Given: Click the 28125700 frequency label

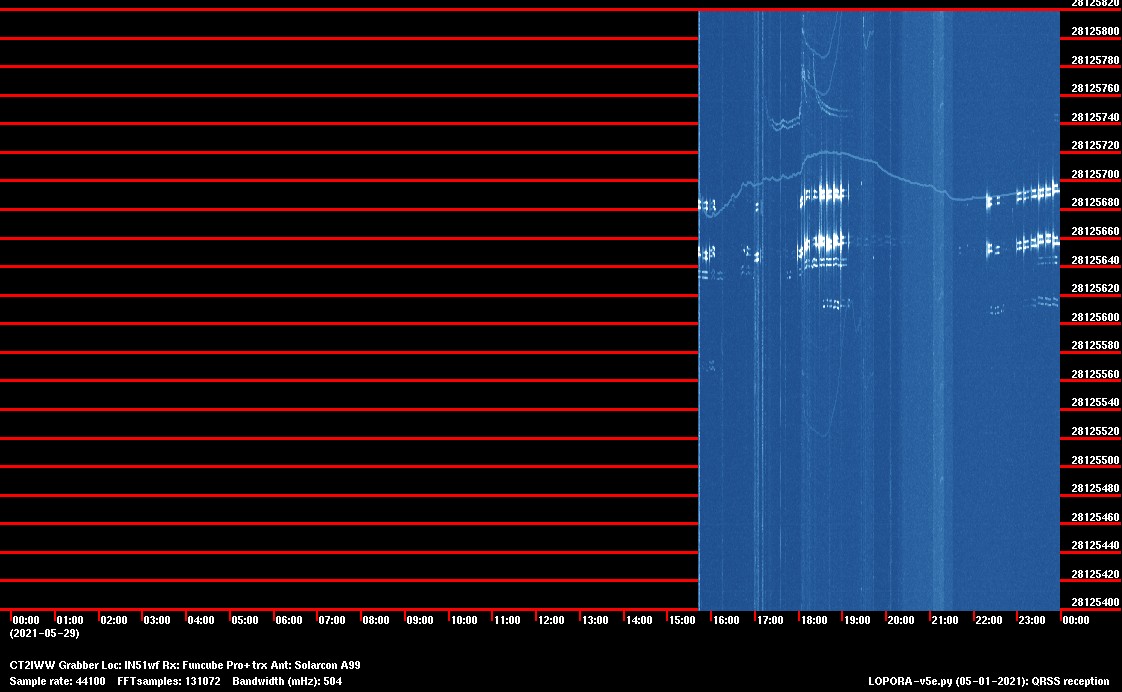Looking at the screenshot, I should [1095, 174].
